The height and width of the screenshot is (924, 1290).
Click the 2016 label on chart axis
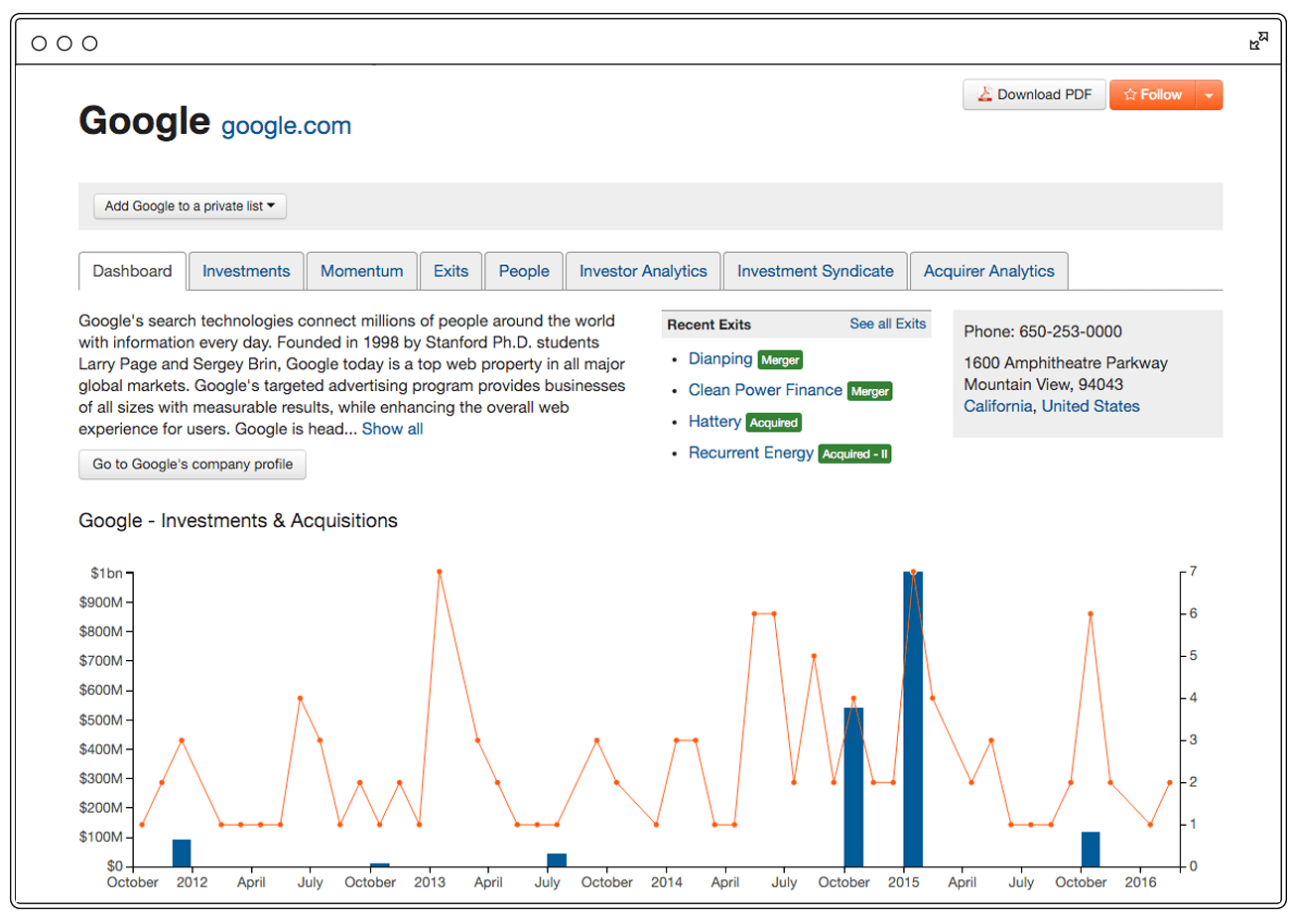click(x=1140, y=882)
